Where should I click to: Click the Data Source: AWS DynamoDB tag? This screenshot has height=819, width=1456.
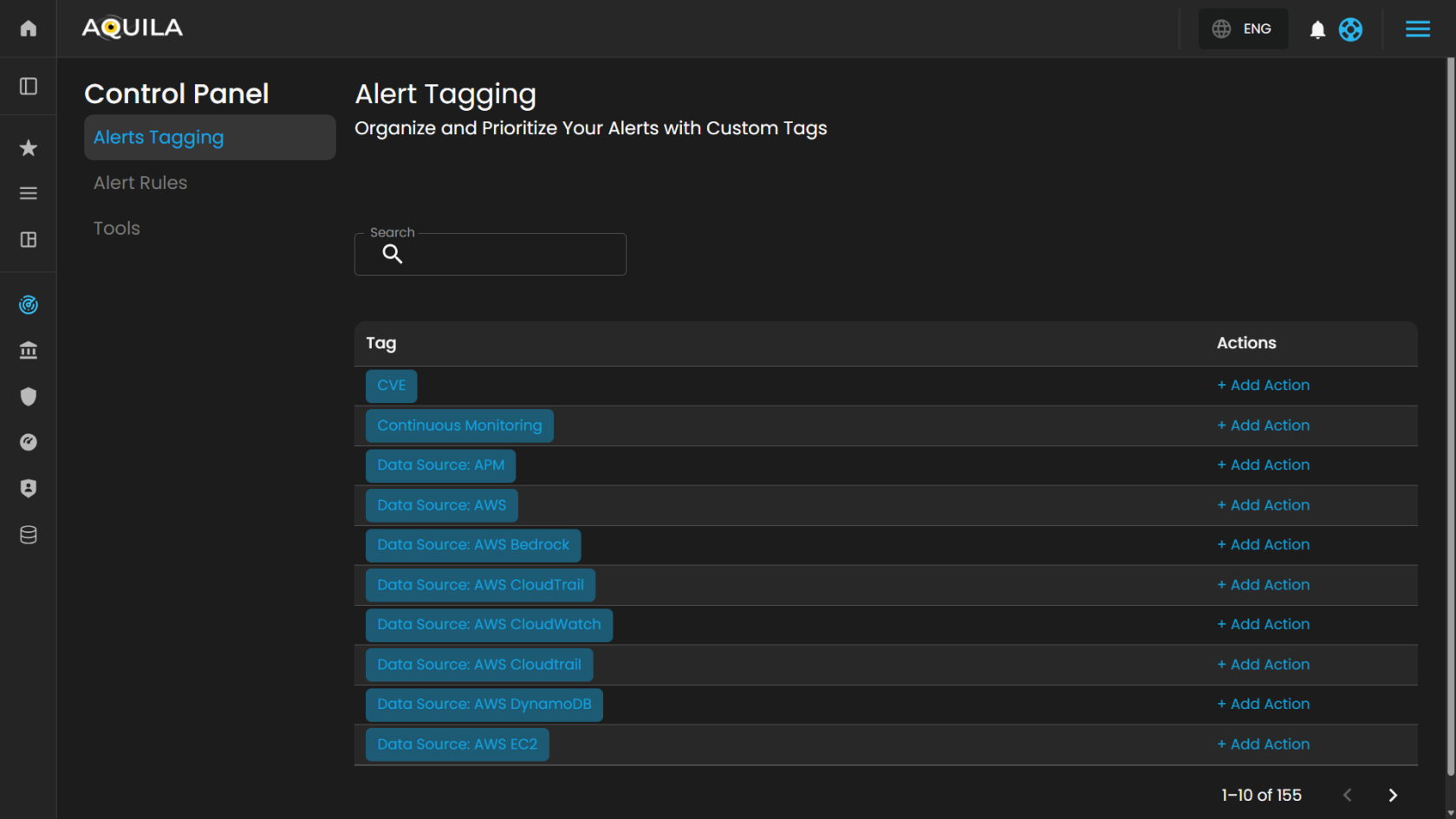click(484, 705)
